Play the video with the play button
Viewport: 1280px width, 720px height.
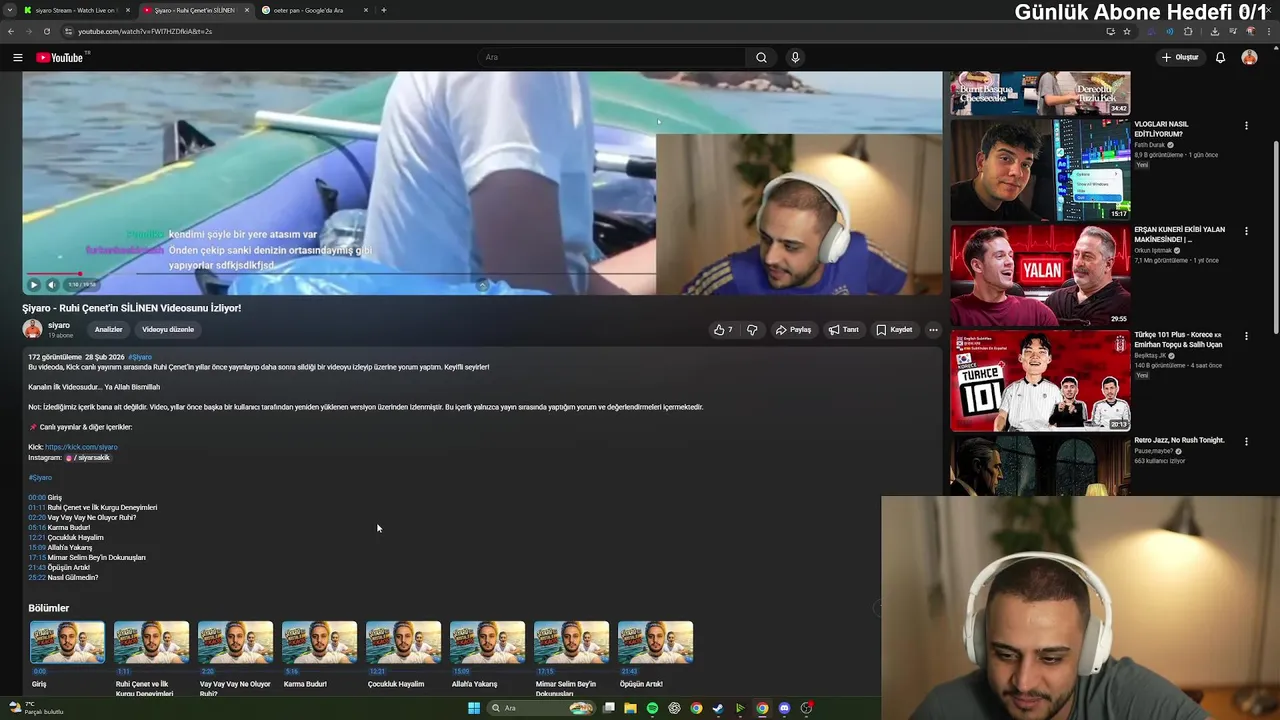pos(33,284)
